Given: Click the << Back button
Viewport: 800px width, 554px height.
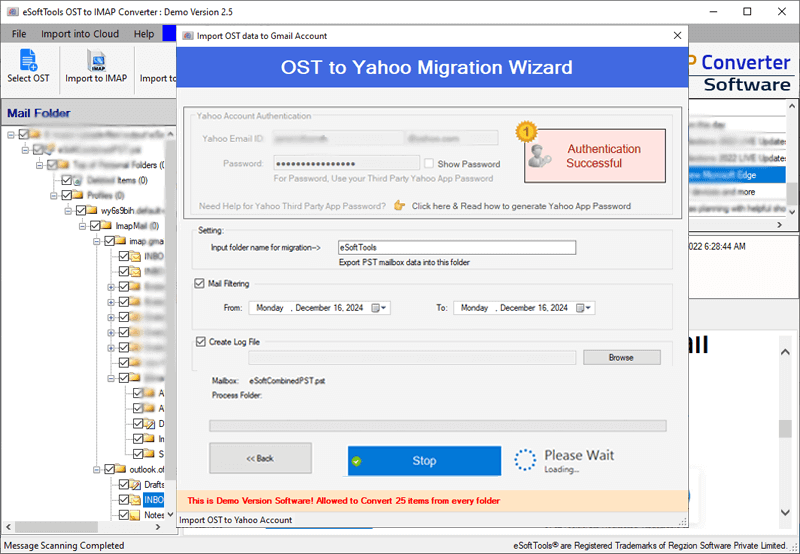Looking at the screenshot, I should [260, 458].
